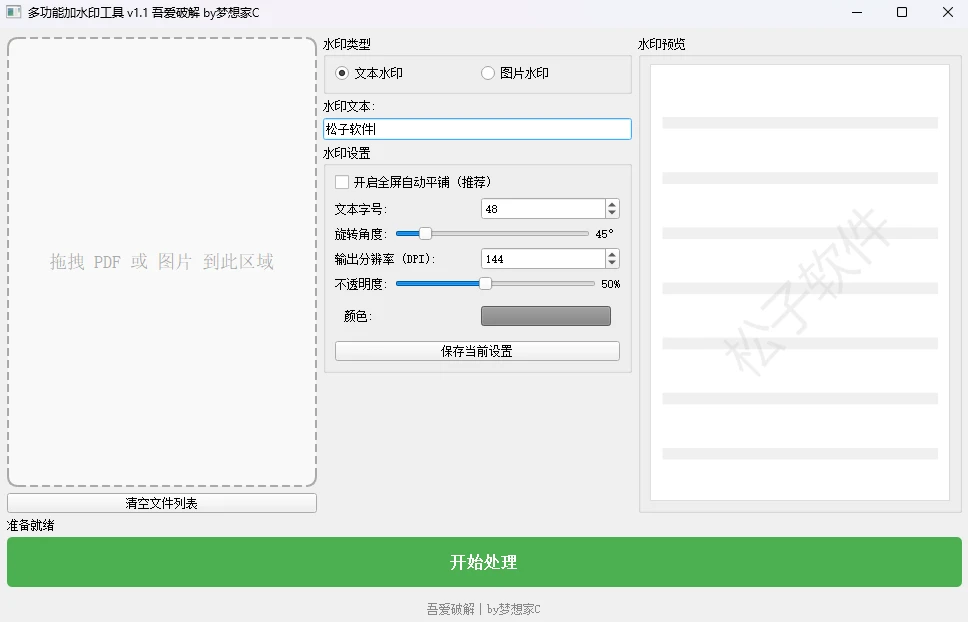This screenshot has width=968, height=622.
Task: Click the 不透明度 opacity slider handle
Action: tap(486, 283)
